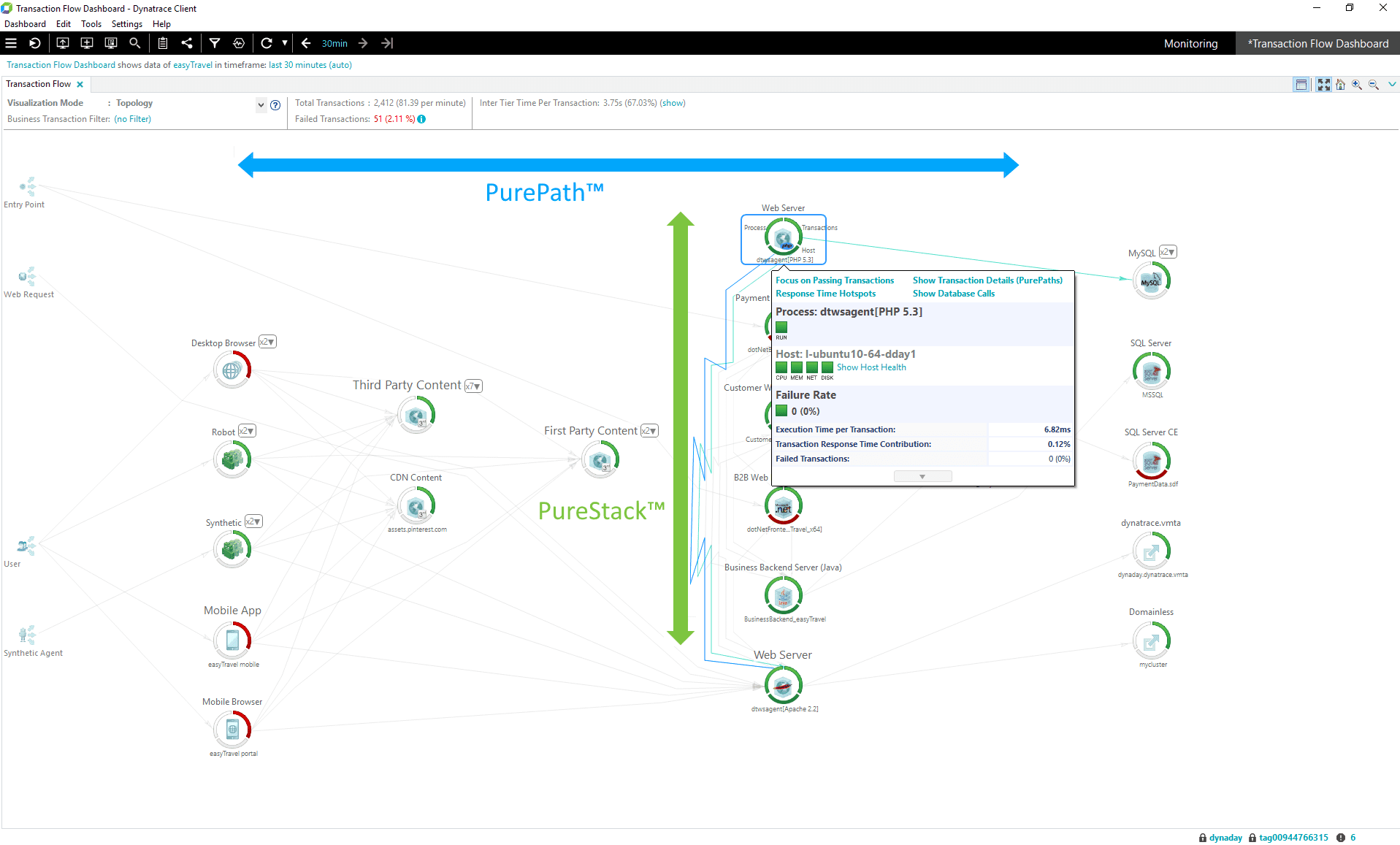Open the Dashboard menu
Viewport: 1400px width, 845px height.
(x=25, y=24)
